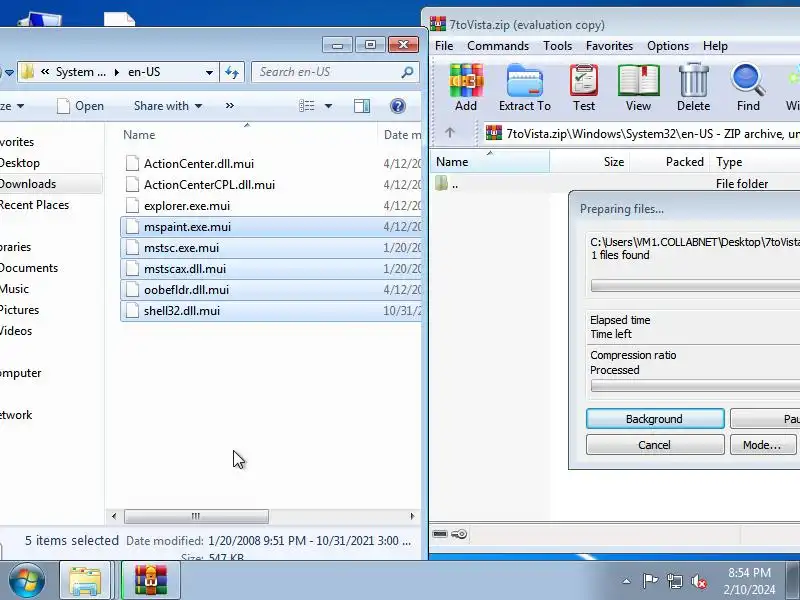Open Pictures library in navigation pane
This screenshot has height=600, width=800.
pyautogui.click(x=19, y=310)
